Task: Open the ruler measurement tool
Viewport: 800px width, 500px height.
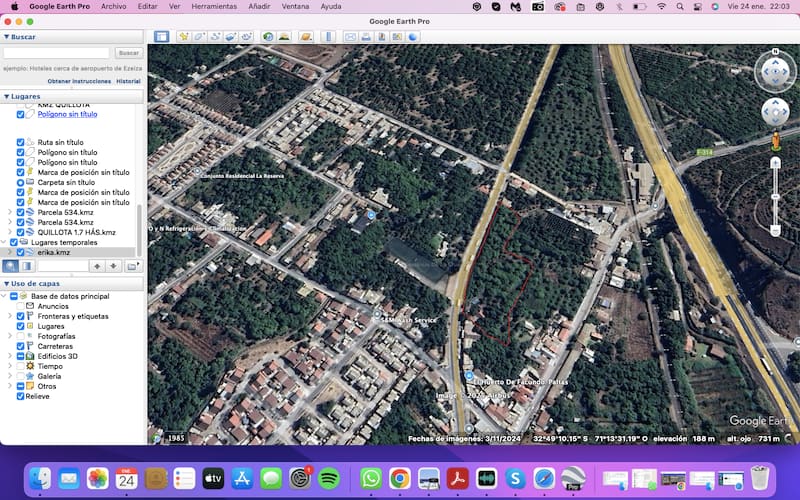Action: 328,37
